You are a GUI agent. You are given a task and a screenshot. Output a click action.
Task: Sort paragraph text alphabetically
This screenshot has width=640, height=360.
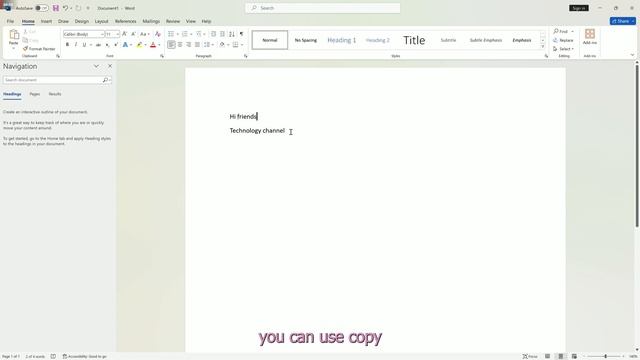click(x=232, y=34)
